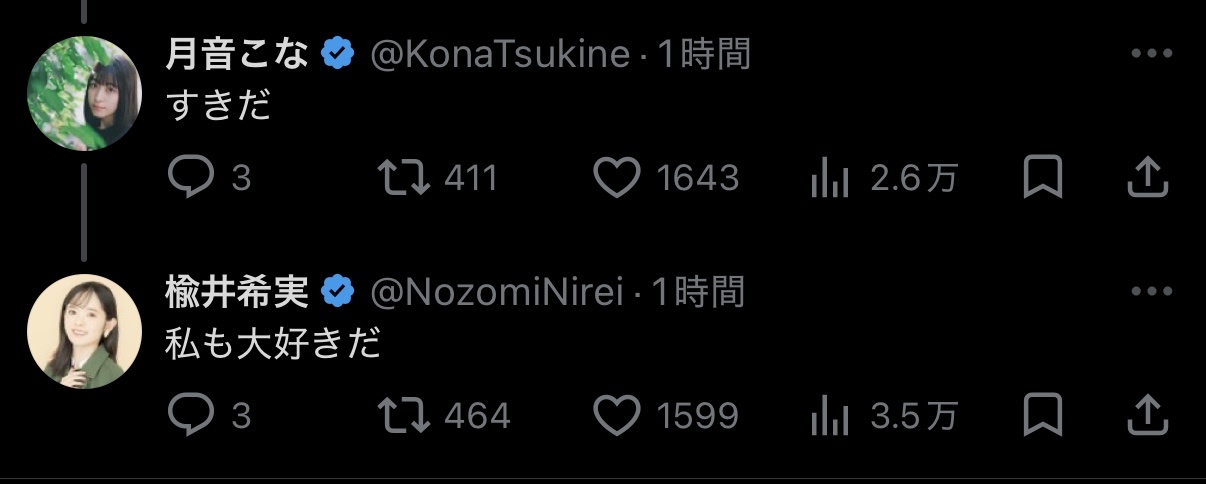Like the 私も大好きだ tweet
The image size is (1206, 484).
click(616, 415)
